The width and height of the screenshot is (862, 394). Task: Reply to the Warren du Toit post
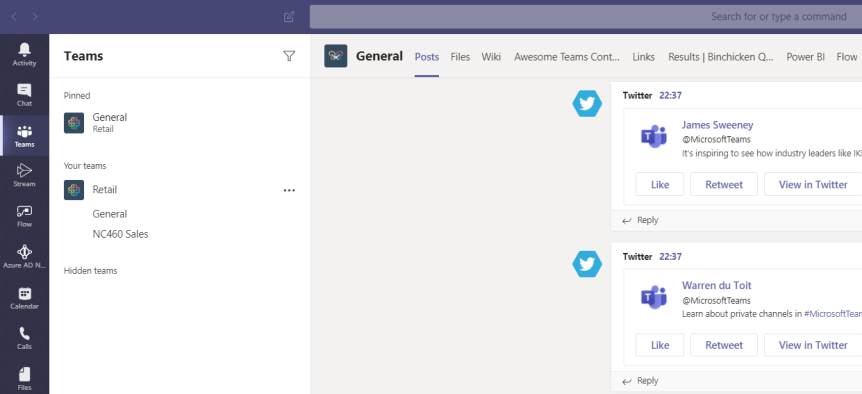click(x=640, y=381)
